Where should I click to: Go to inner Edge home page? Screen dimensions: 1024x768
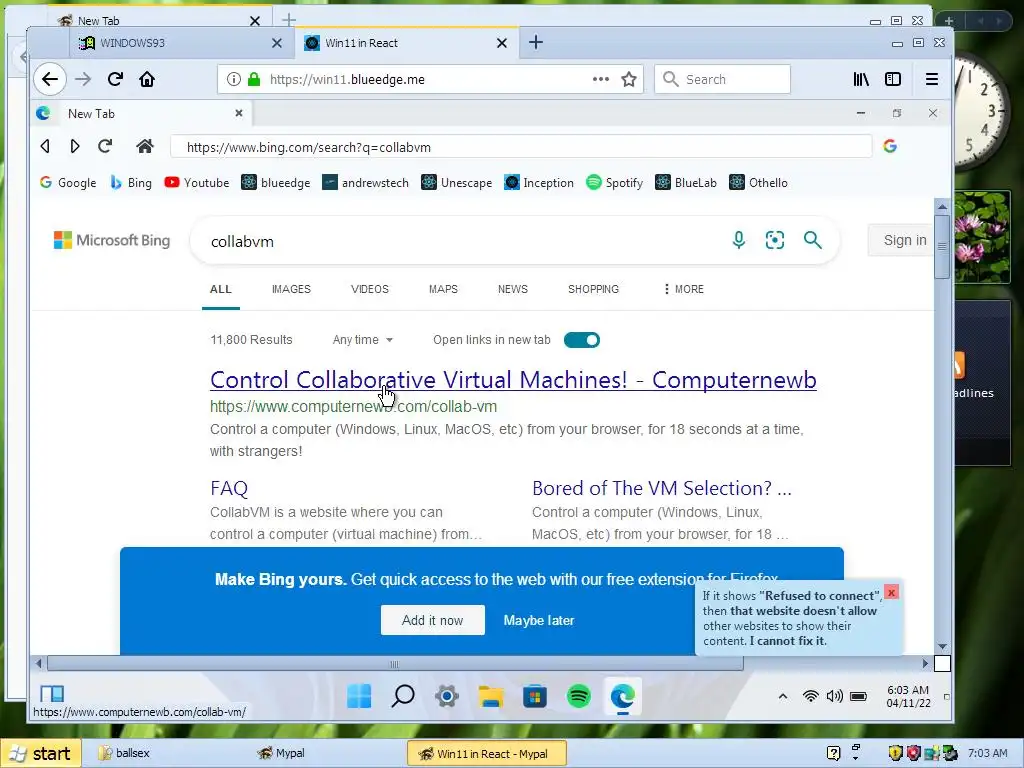pos(145,146)
